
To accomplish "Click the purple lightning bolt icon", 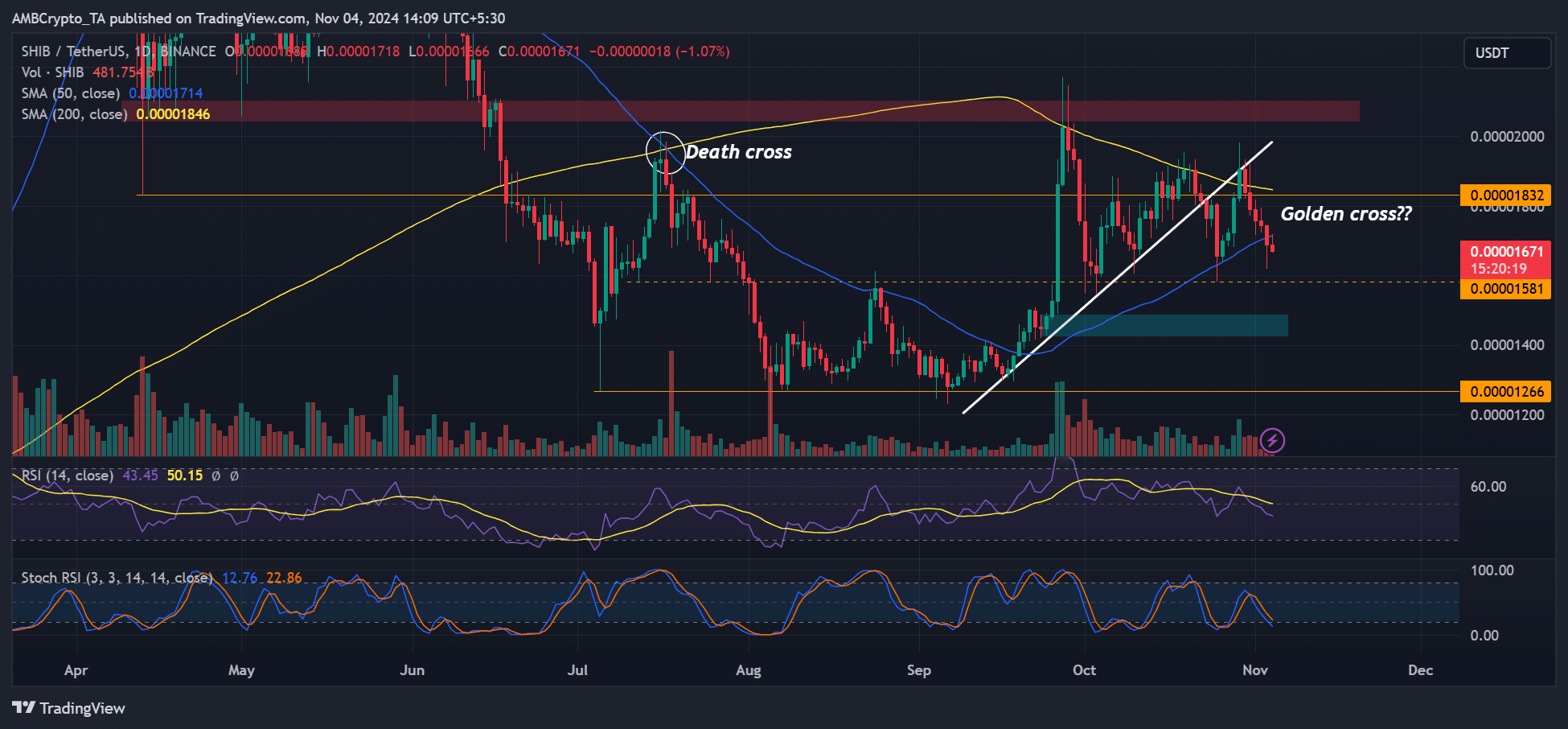I will coord(1272,440).
